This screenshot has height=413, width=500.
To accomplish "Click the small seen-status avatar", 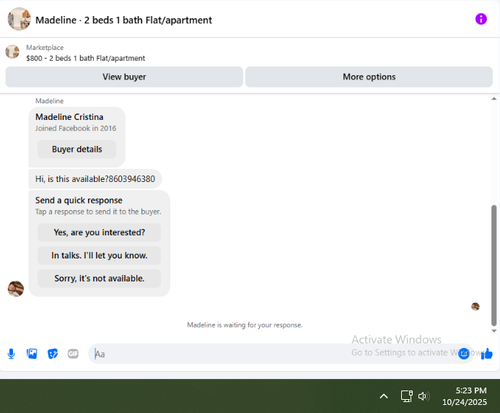I will point(475,307).
